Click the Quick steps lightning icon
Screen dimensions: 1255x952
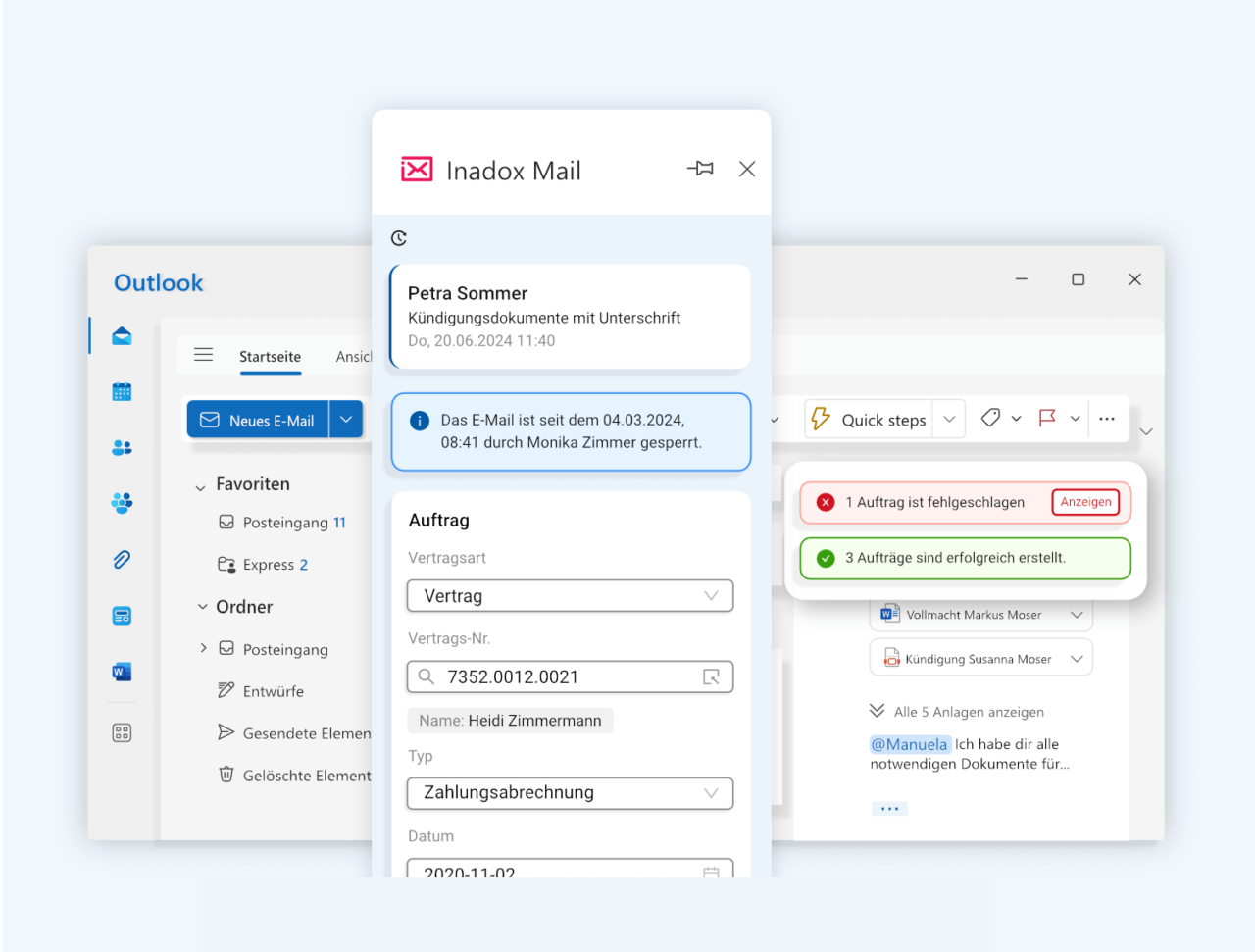(821, 419)
